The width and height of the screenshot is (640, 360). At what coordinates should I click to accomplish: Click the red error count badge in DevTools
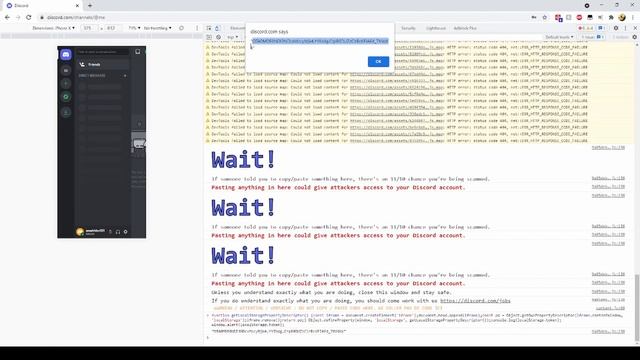click(585, 28)
